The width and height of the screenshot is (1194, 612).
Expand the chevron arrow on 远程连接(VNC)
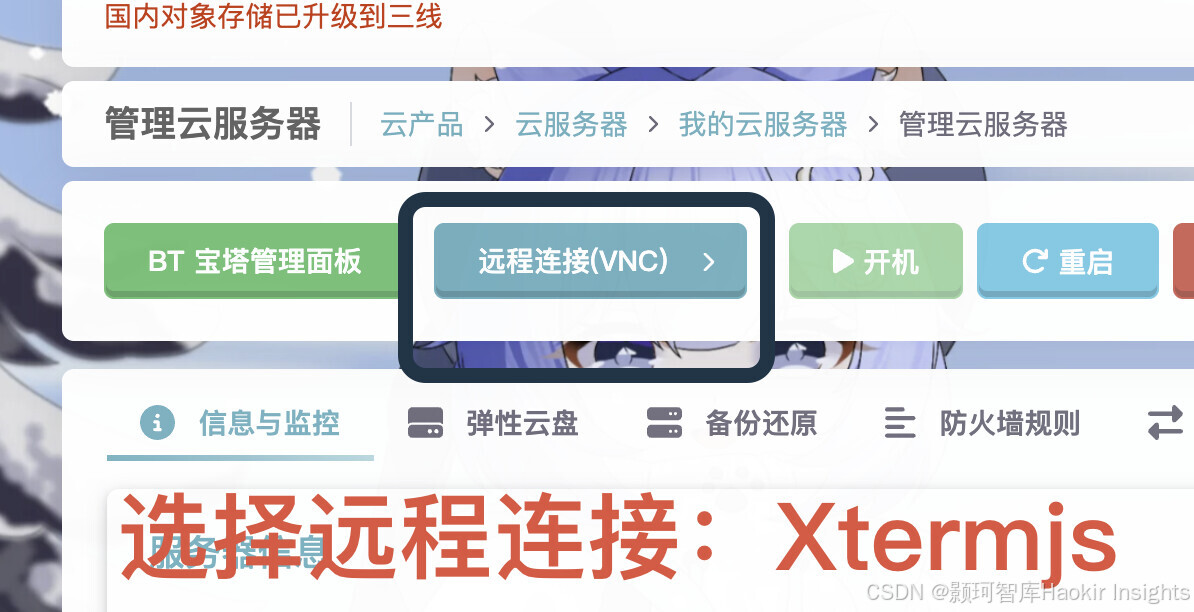click(709, 262)
